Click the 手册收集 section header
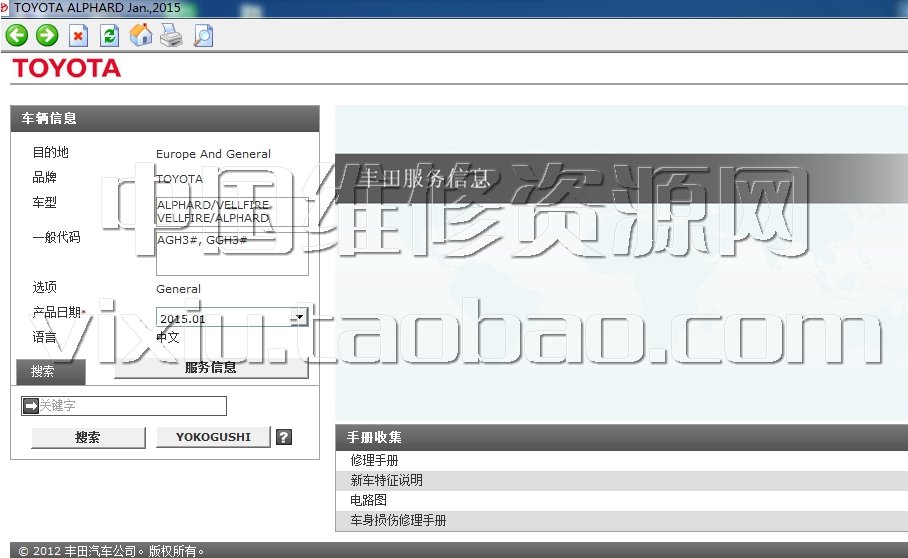Screen dimensions: 908x558 621,437
